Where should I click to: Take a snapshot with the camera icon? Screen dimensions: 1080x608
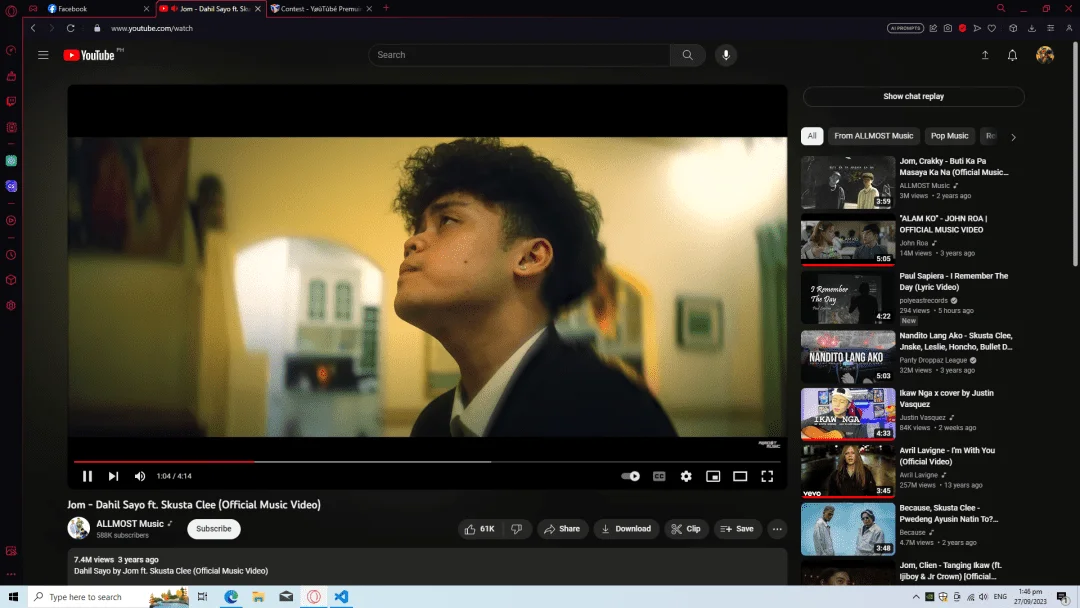coord(948,28)
